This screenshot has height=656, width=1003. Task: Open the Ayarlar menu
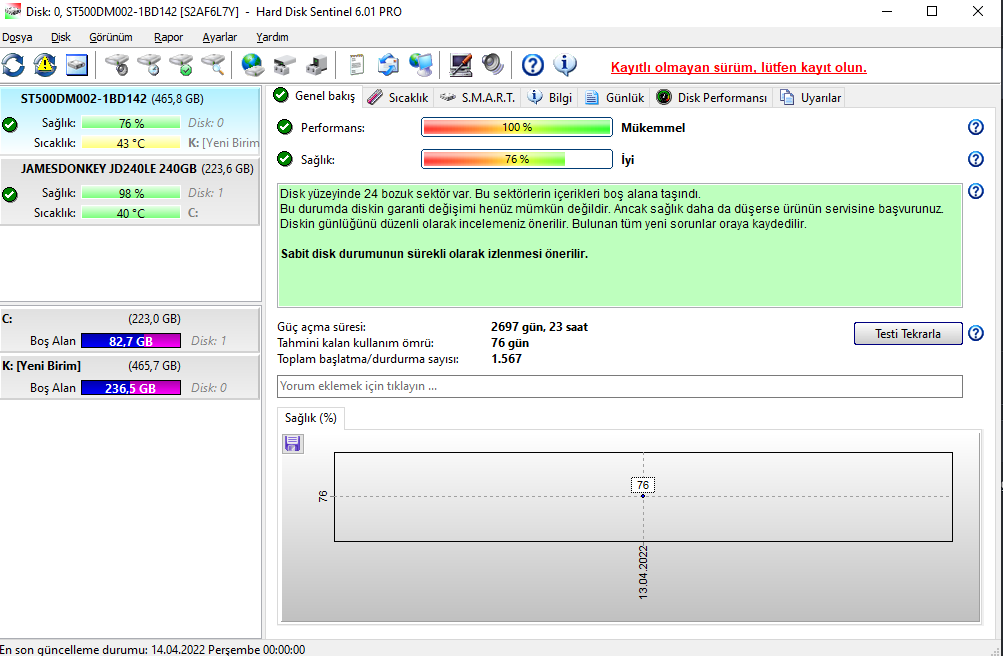coord(219,37)
